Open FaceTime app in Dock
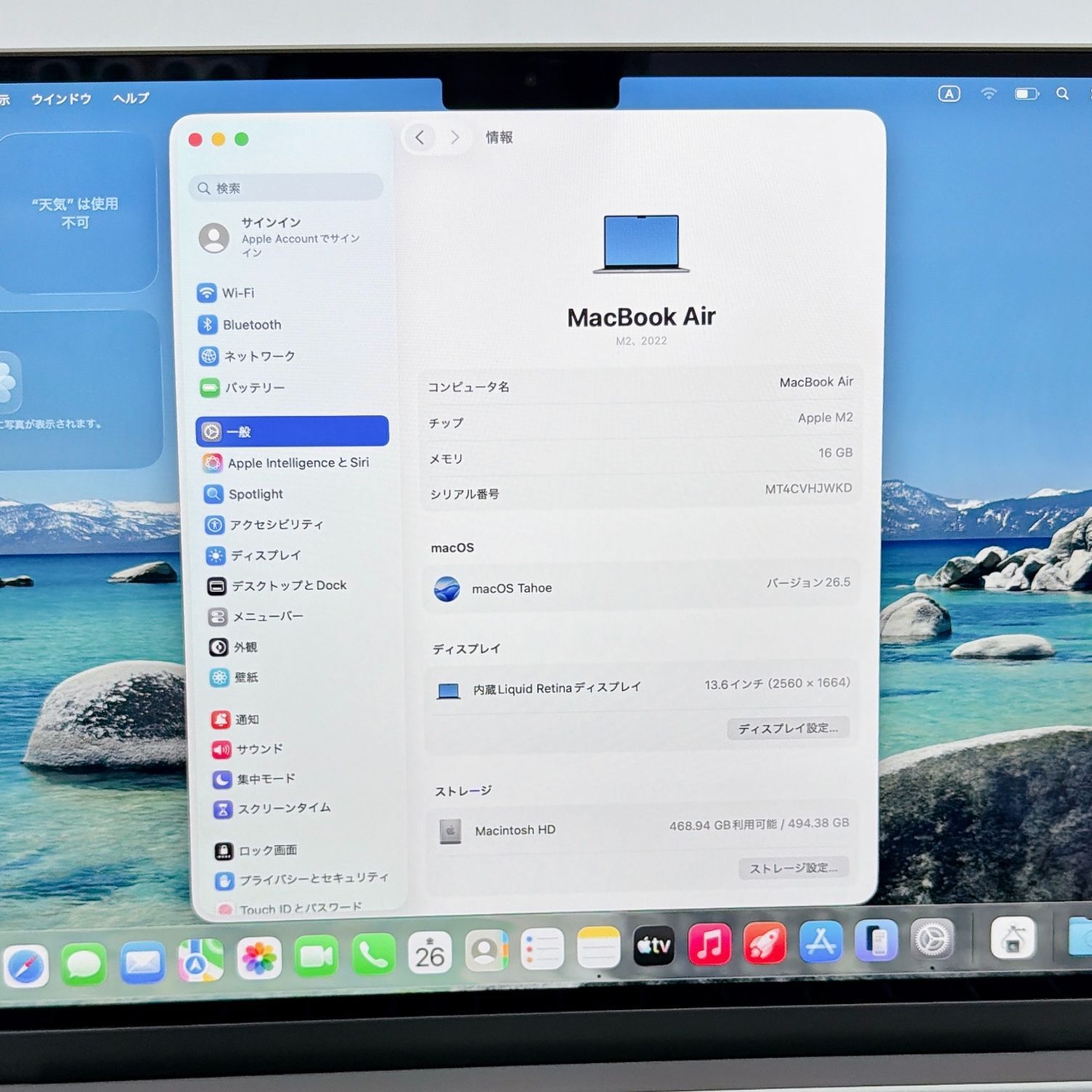 click(316, 957)
